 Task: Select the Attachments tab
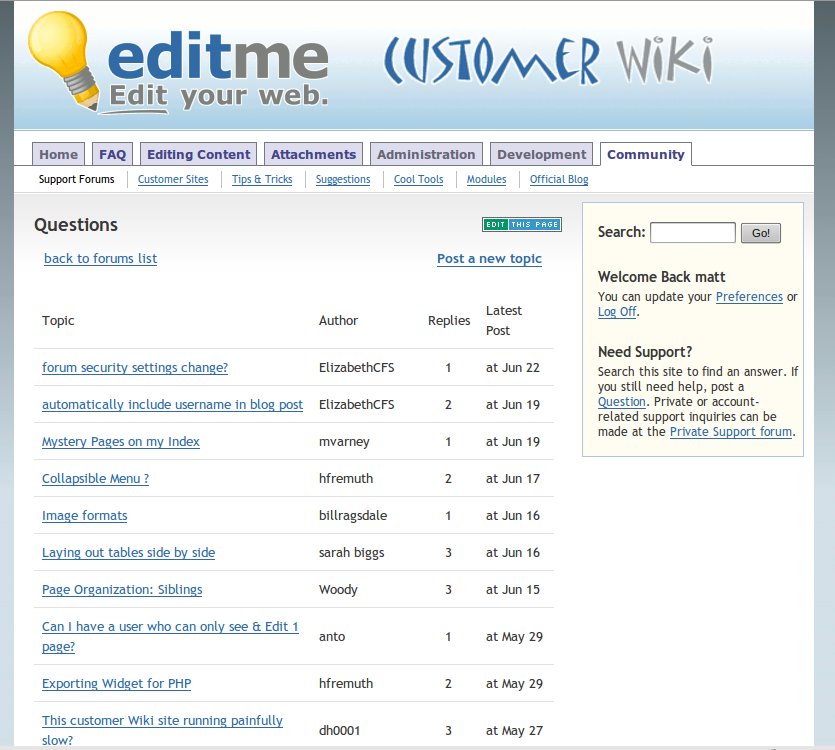coord(313,154)
